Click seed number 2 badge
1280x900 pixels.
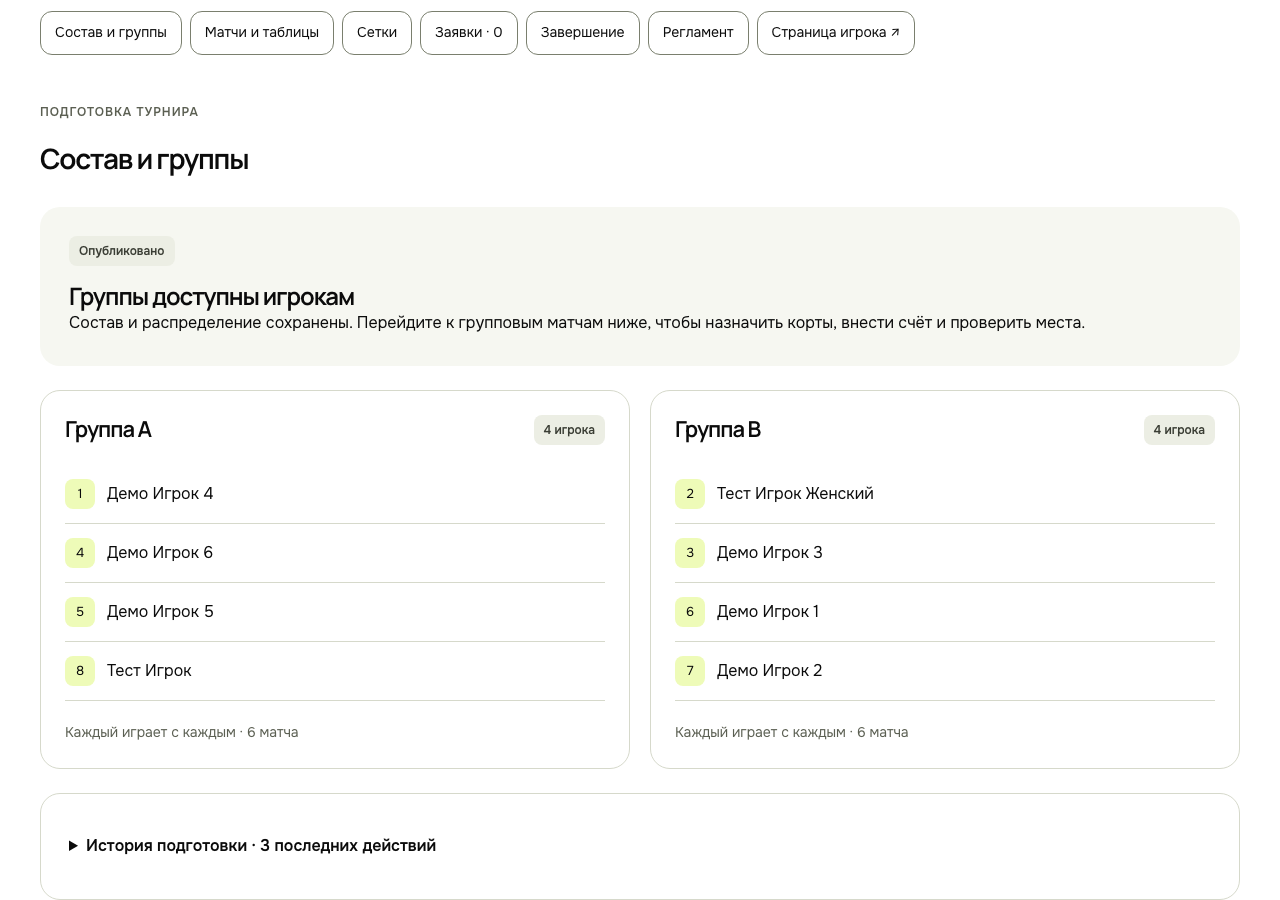(x=690, y=494)
